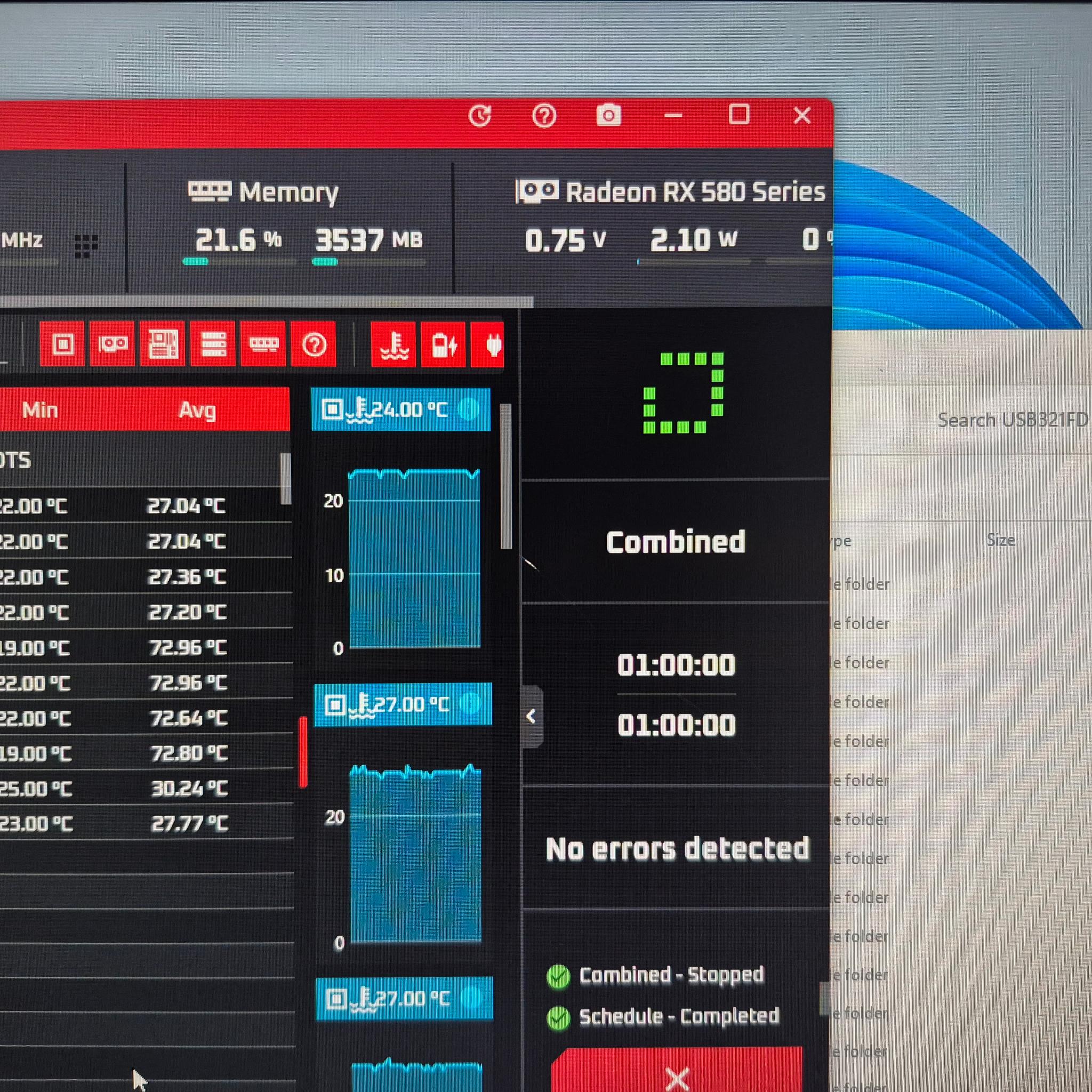Image resolution: width=1092 pixels, height=1092 pixels.
Task: Click CPU icon on lower 27.00 °C graph header
Action: [x=338, y=999]
